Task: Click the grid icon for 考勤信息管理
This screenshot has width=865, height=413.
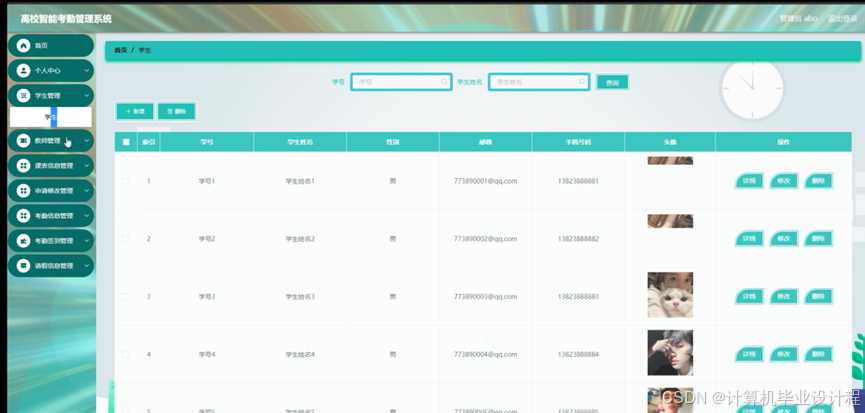Action: pyautogui.click(x=23, y=216)
